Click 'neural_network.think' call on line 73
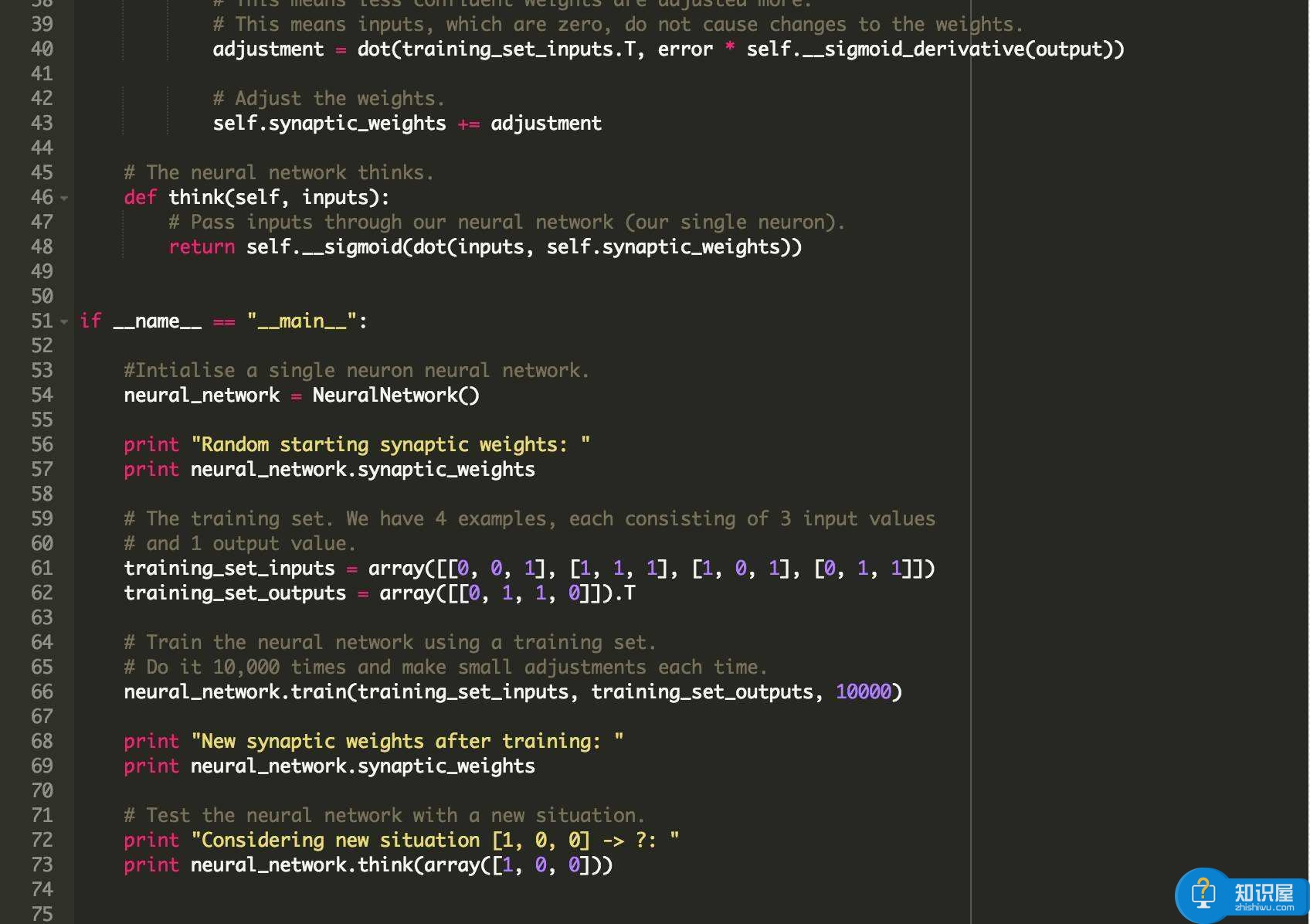 click(x=301, y=865)
